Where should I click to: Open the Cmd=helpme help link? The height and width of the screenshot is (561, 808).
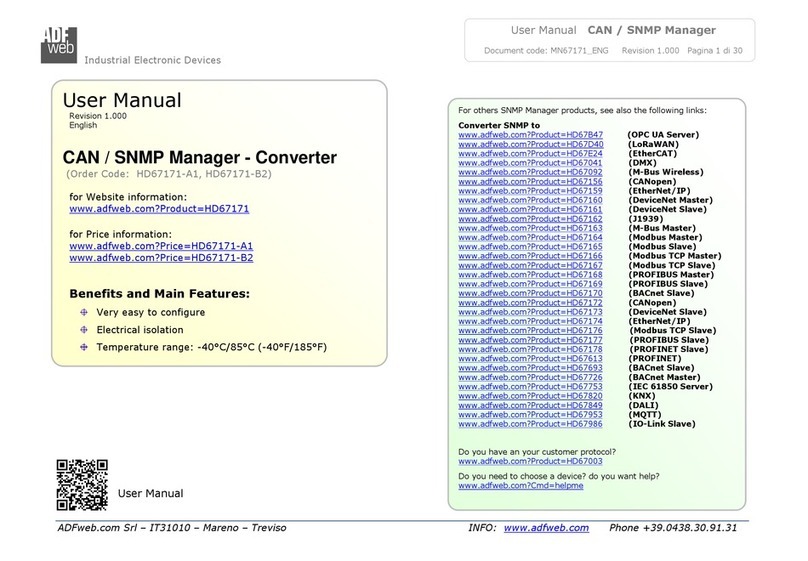521,485
